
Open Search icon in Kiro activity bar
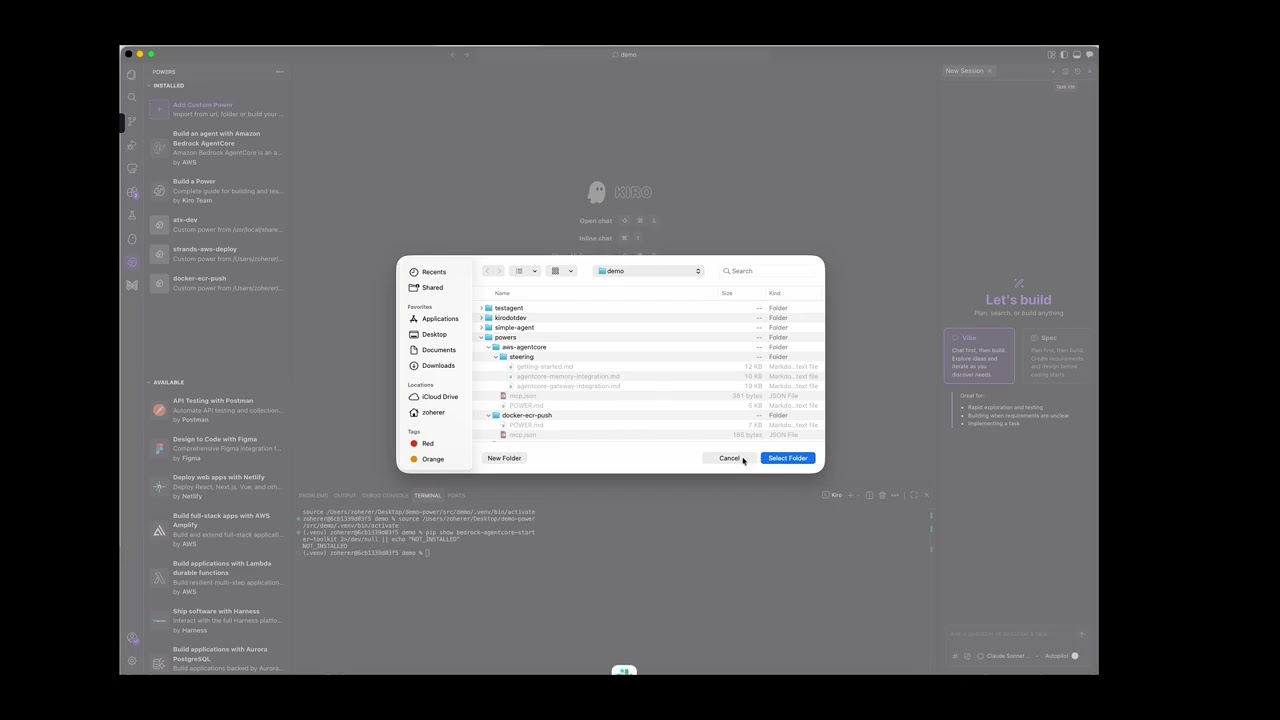131,98
